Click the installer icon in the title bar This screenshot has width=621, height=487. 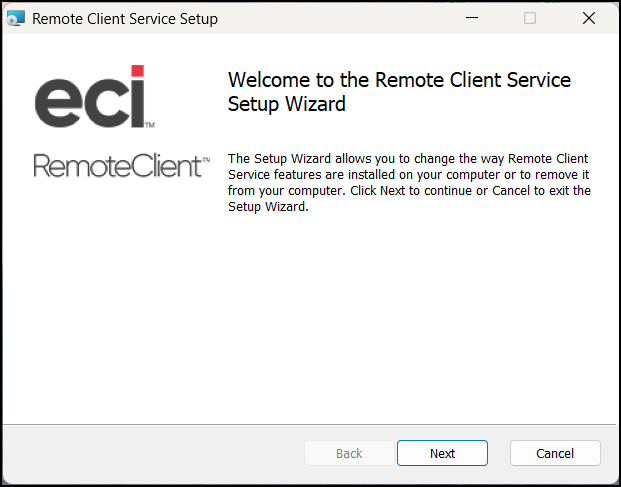pos(16,18)
